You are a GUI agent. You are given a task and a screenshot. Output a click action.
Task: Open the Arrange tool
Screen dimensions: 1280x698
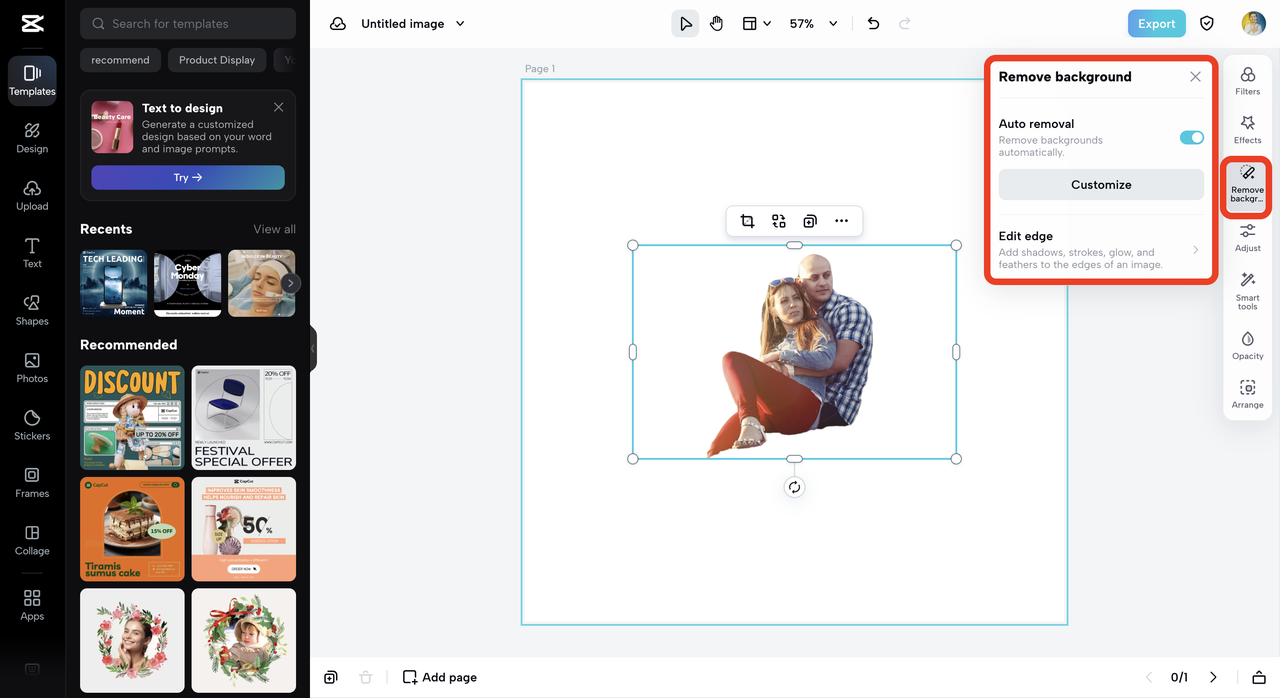pyautogui.click(x=1248, y=394)
